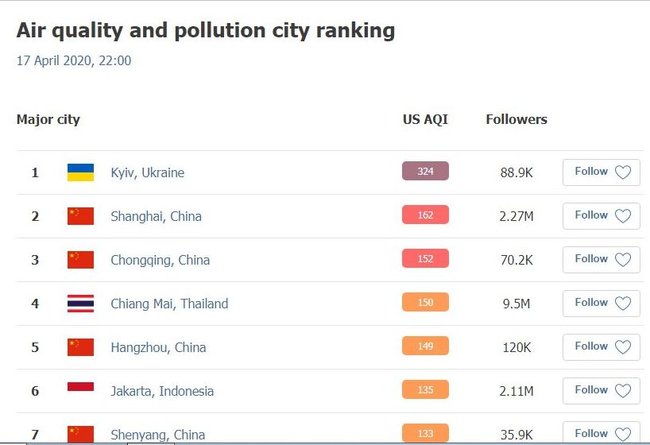Click the China flag next to Shenyang
This screenshot has height=445, width=650.
pyautogui.click(x=81, y=433)
